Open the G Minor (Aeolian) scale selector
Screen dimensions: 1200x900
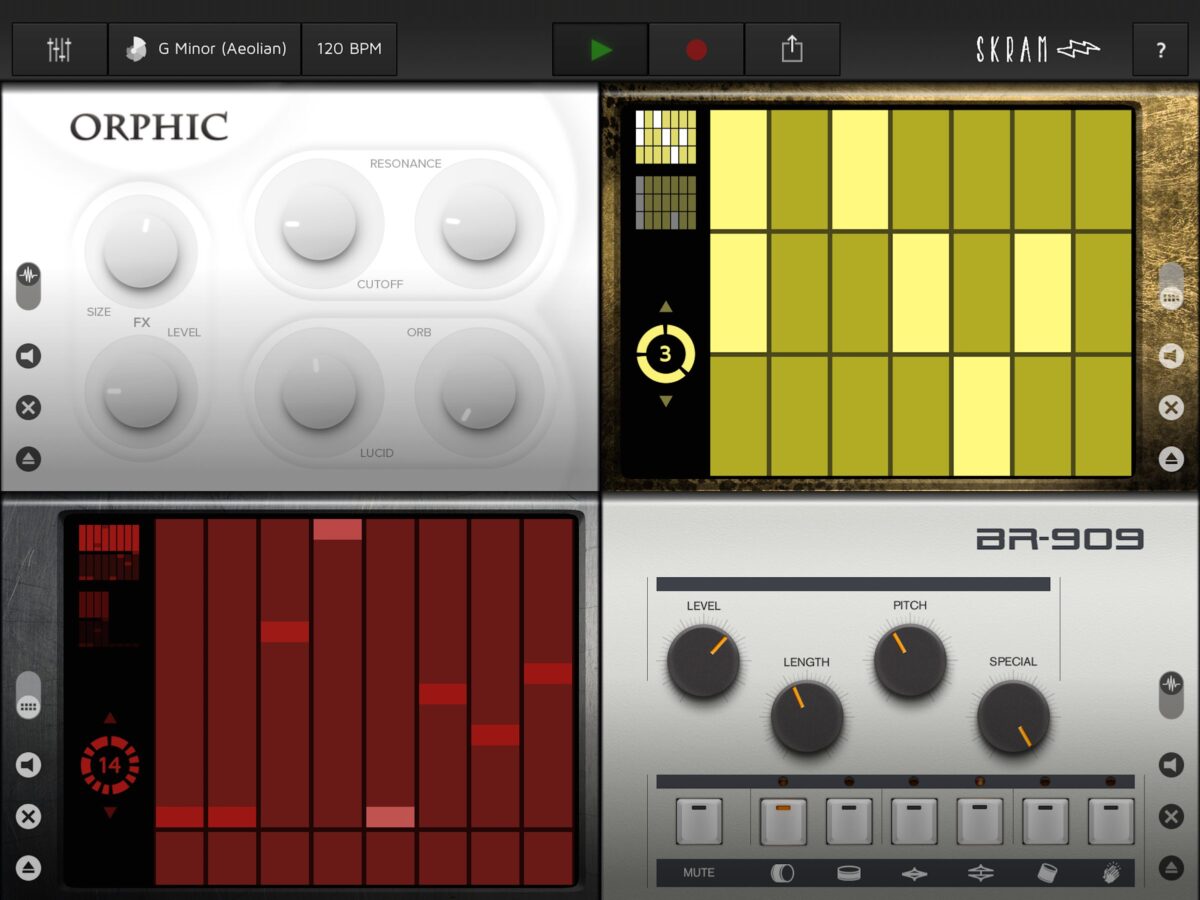pos(205,49)
